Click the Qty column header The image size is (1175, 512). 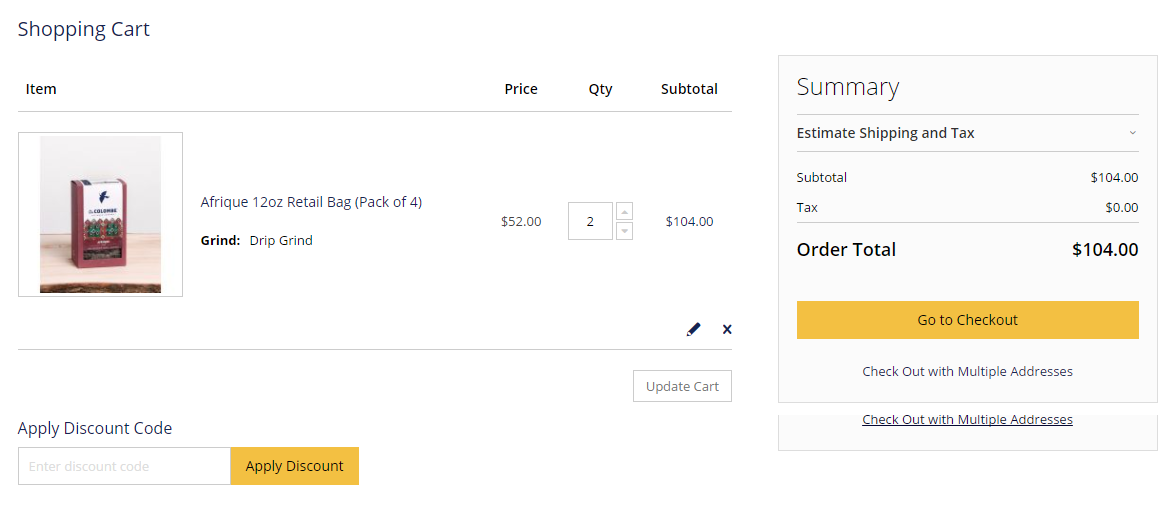[600, 89]
